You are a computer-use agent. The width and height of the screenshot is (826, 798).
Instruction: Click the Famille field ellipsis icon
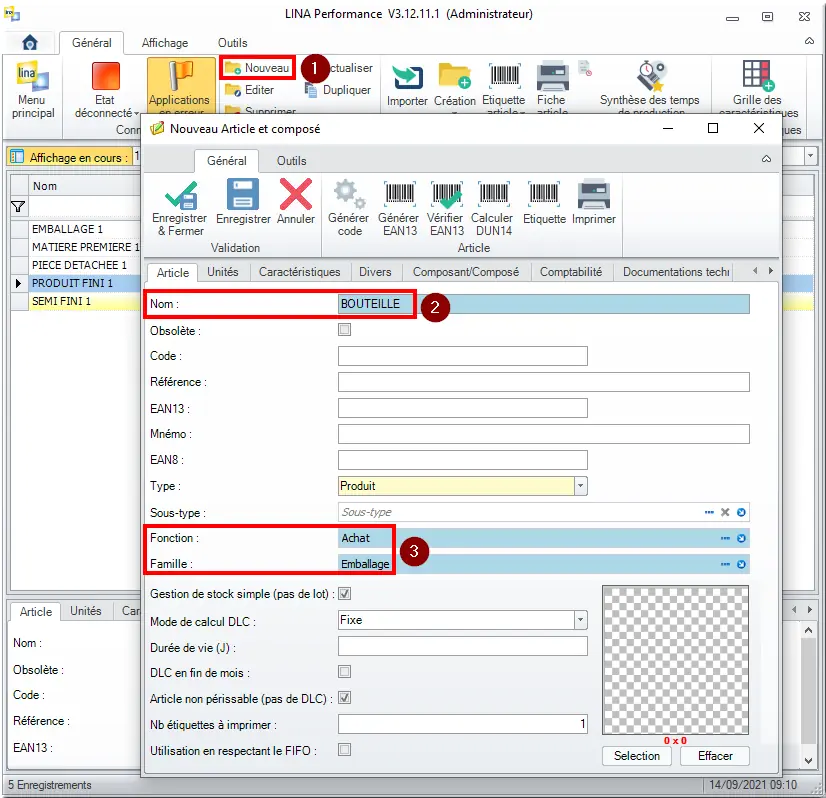[x=725, y=564]
